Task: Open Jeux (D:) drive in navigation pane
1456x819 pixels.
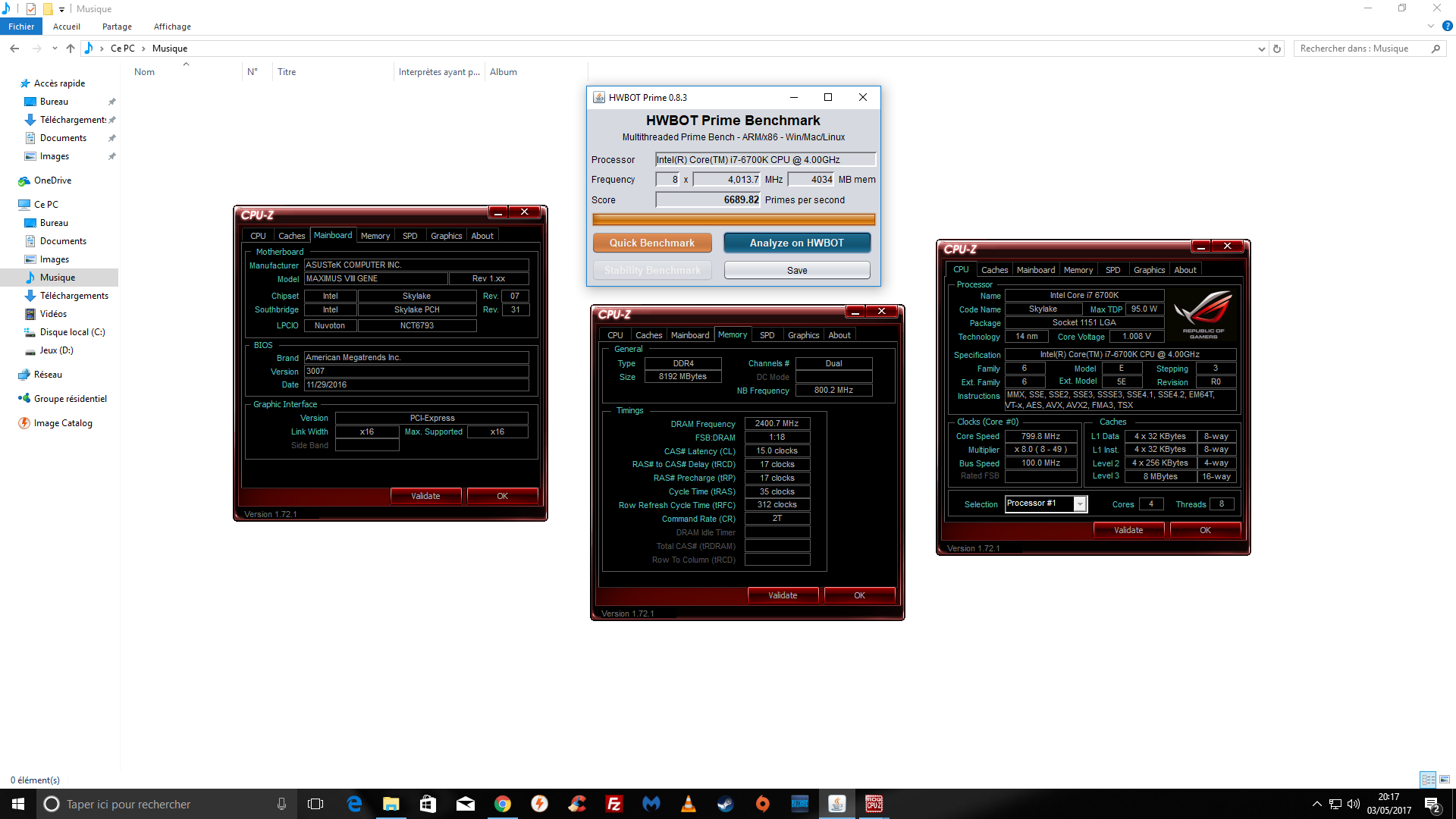Action: [x=56, y=350]
